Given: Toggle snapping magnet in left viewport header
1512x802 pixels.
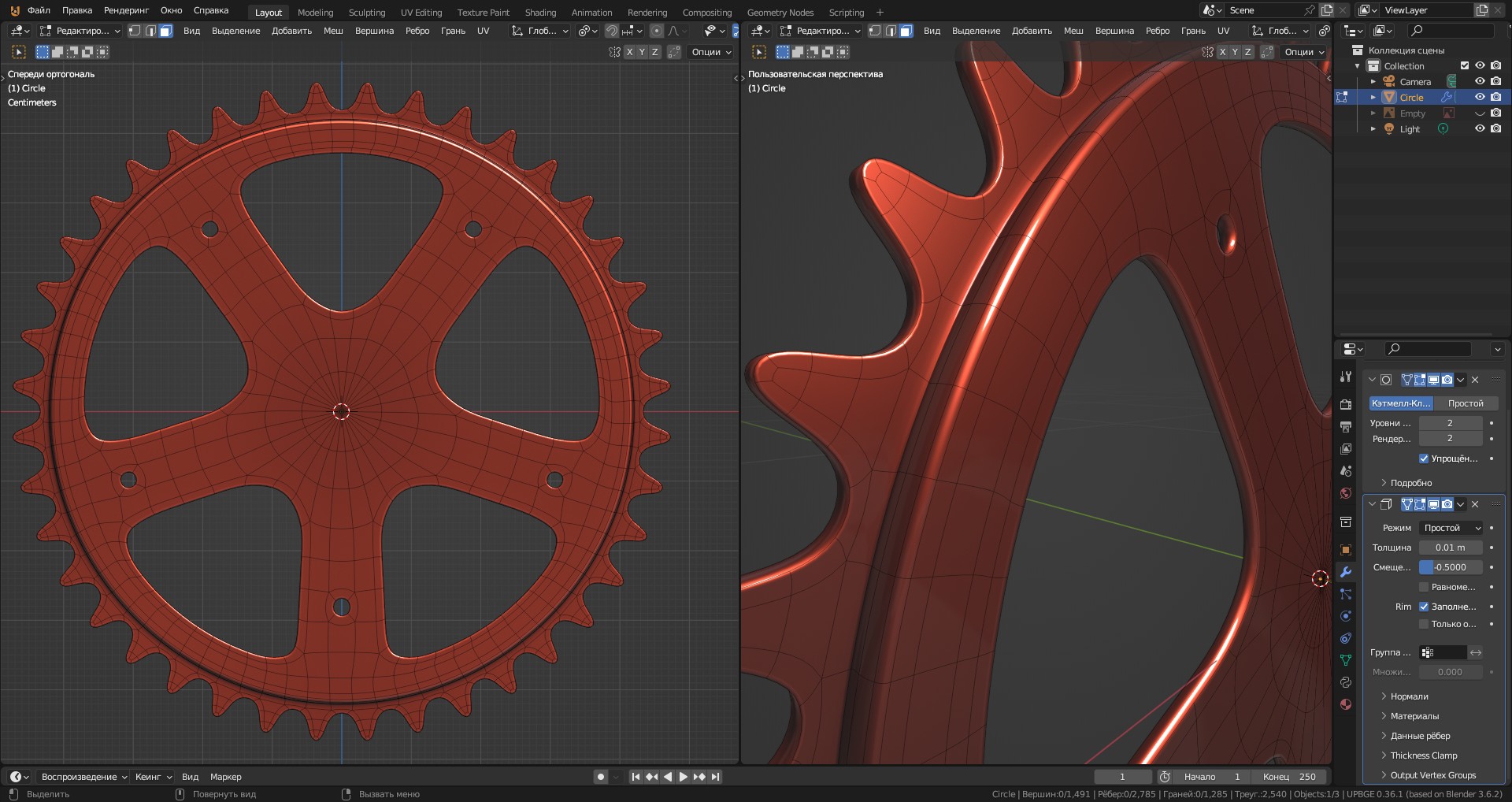Looking at the screenshot, I should pyautogui.click(x=611, y=31).
